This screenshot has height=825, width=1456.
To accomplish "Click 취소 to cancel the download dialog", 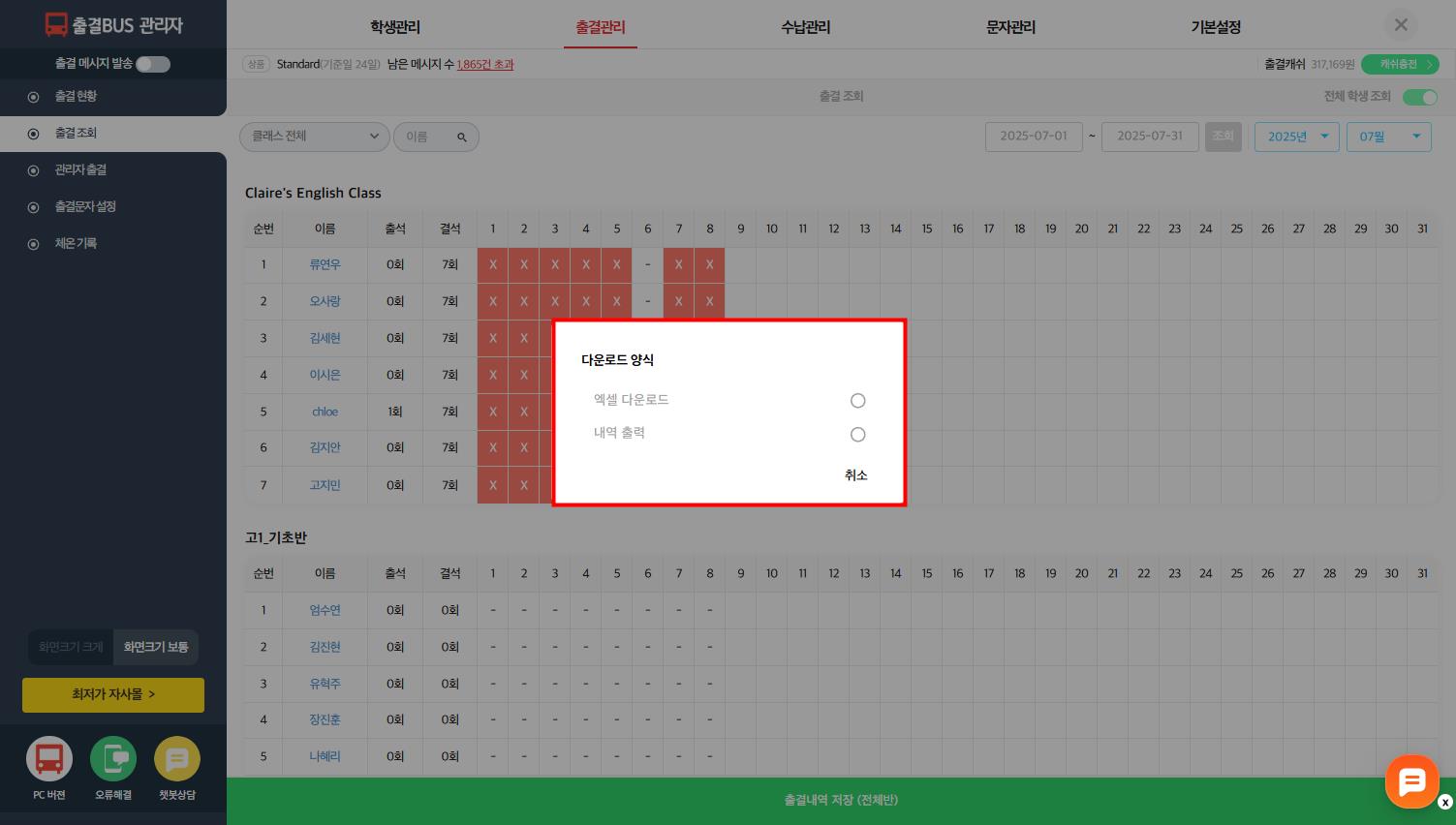I will pyautogui.click(x=855, y=475).
